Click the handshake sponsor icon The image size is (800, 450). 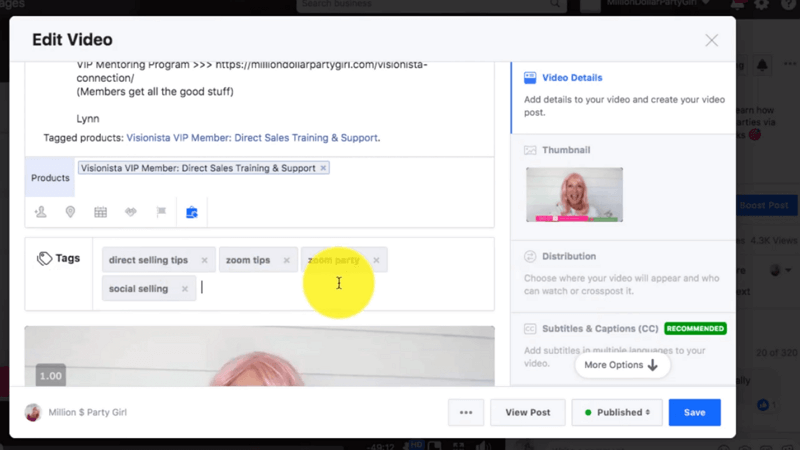point(131,212)
